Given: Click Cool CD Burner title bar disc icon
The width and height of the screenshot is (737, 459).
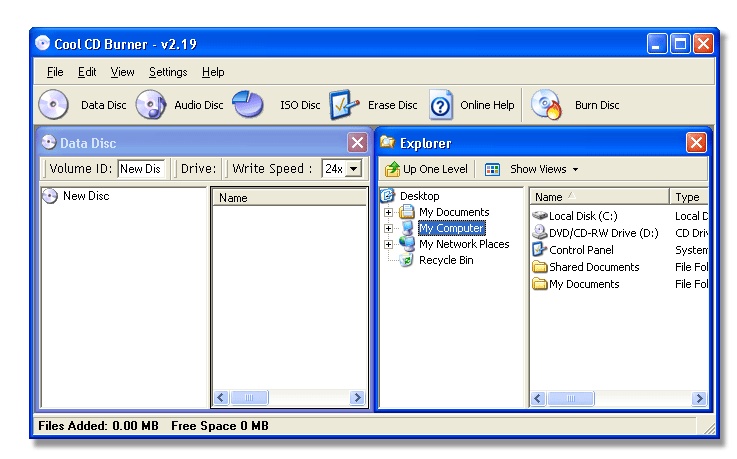Looking at the screenshot, I should pos(42,43).
